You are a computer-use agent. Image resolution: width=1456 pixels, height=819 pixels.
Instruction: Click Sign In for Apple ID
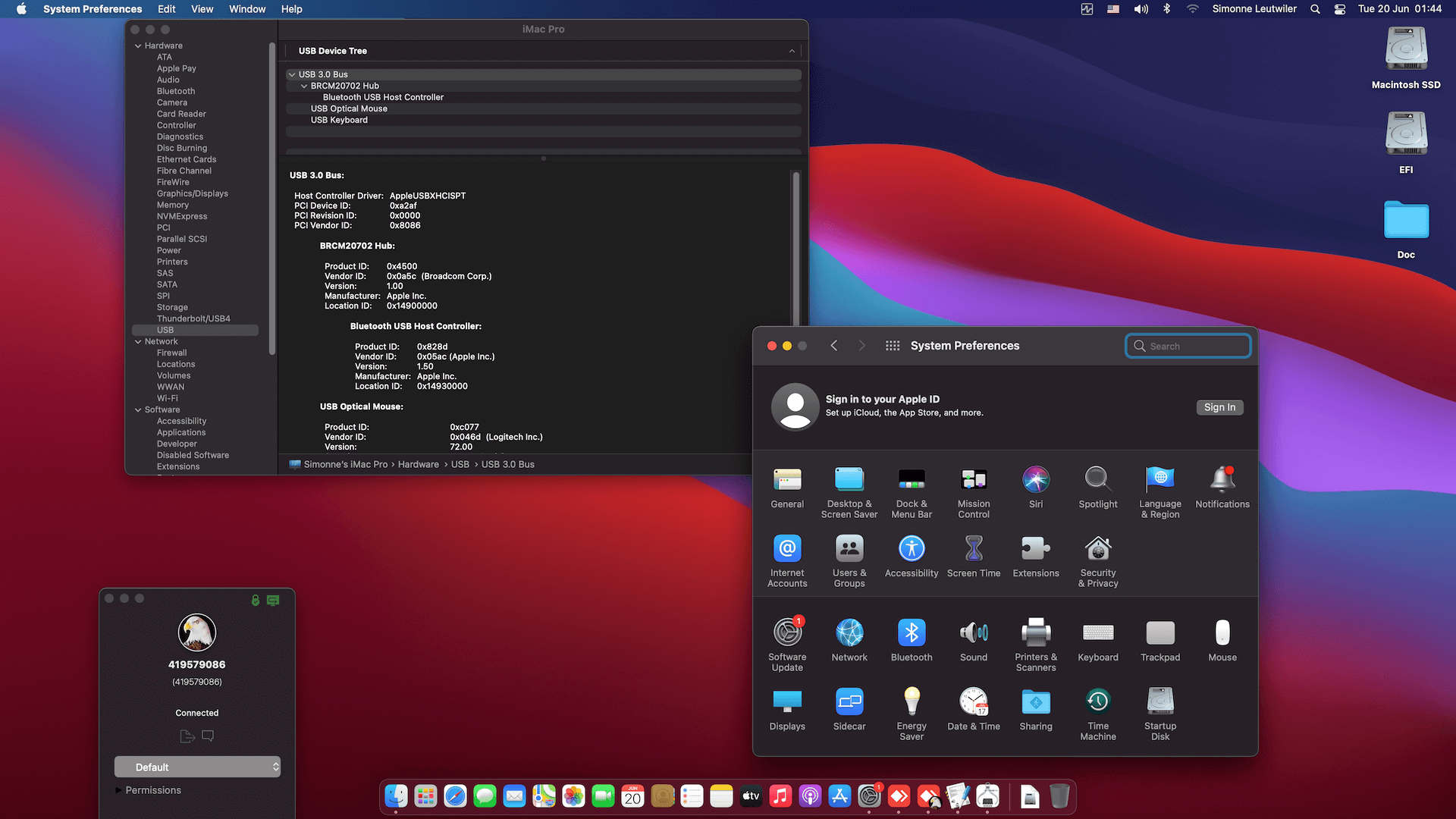pyautogui.click(x=1219, y=407)
